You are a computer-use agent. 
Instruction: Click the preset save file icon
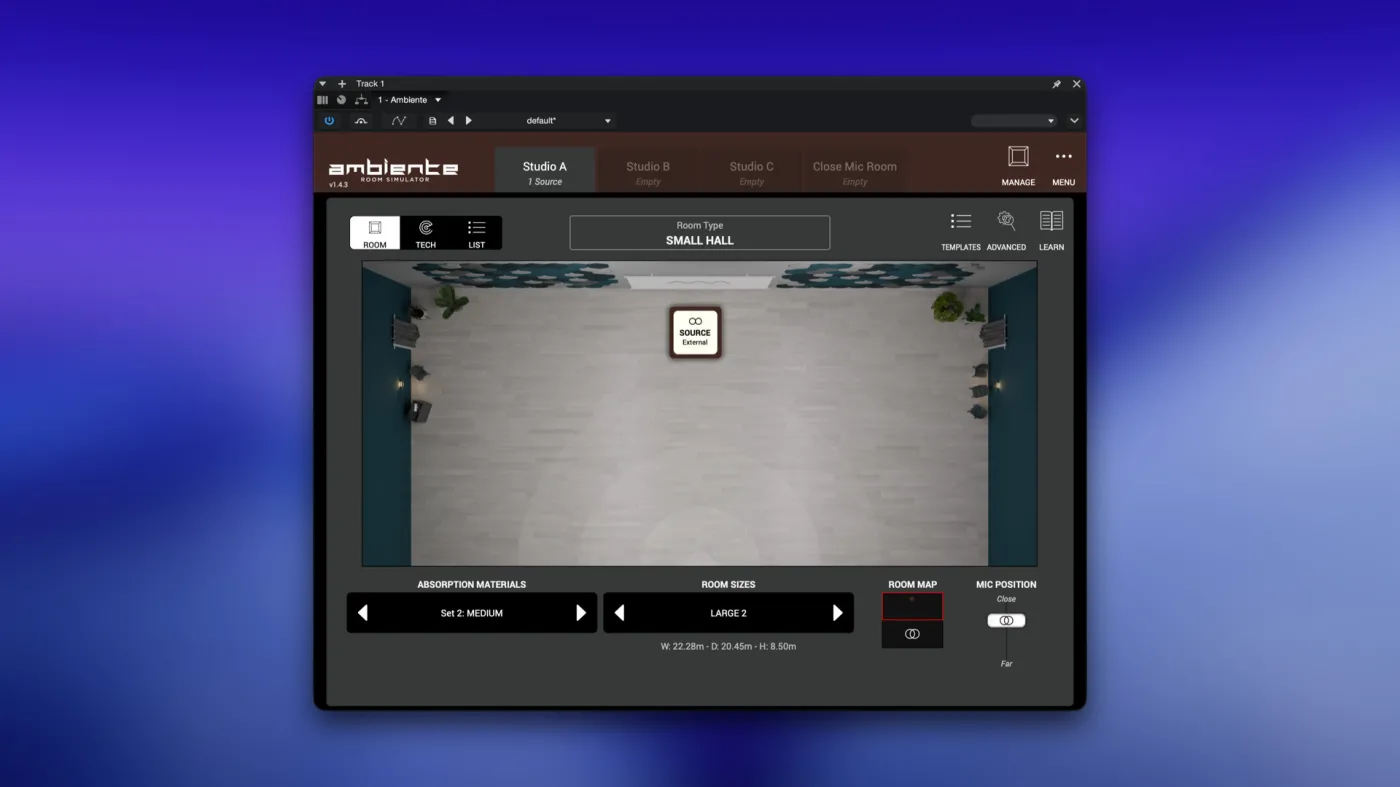click(432, 121)
